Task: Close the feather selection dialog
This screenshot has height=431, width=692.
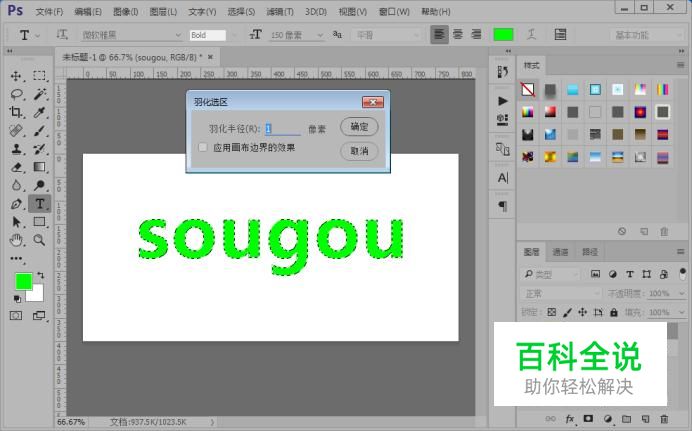Action: [373, 102]
